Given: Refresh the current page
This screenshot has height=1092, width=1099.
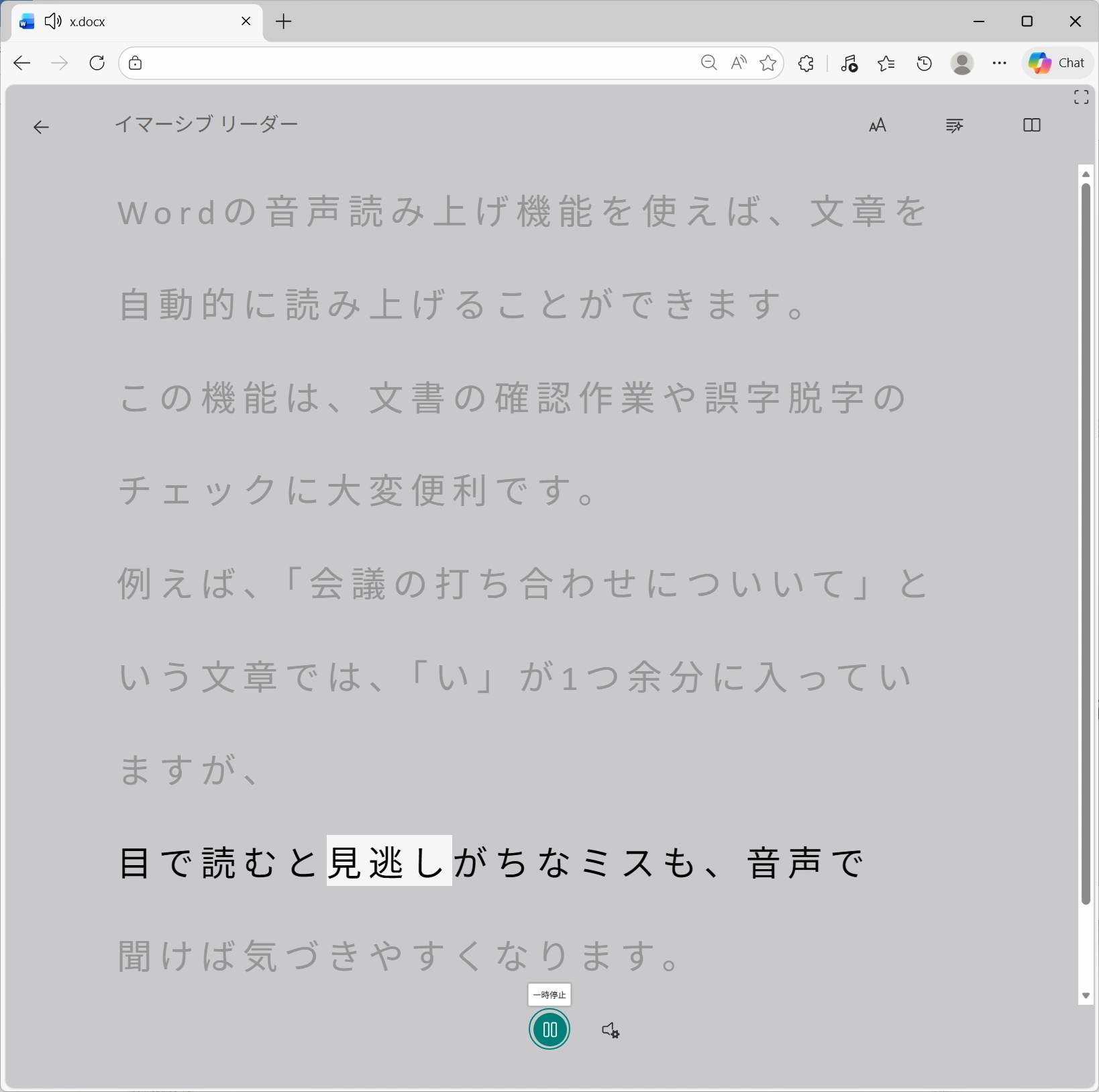Looking at the screenshot, I should point(97,62).
